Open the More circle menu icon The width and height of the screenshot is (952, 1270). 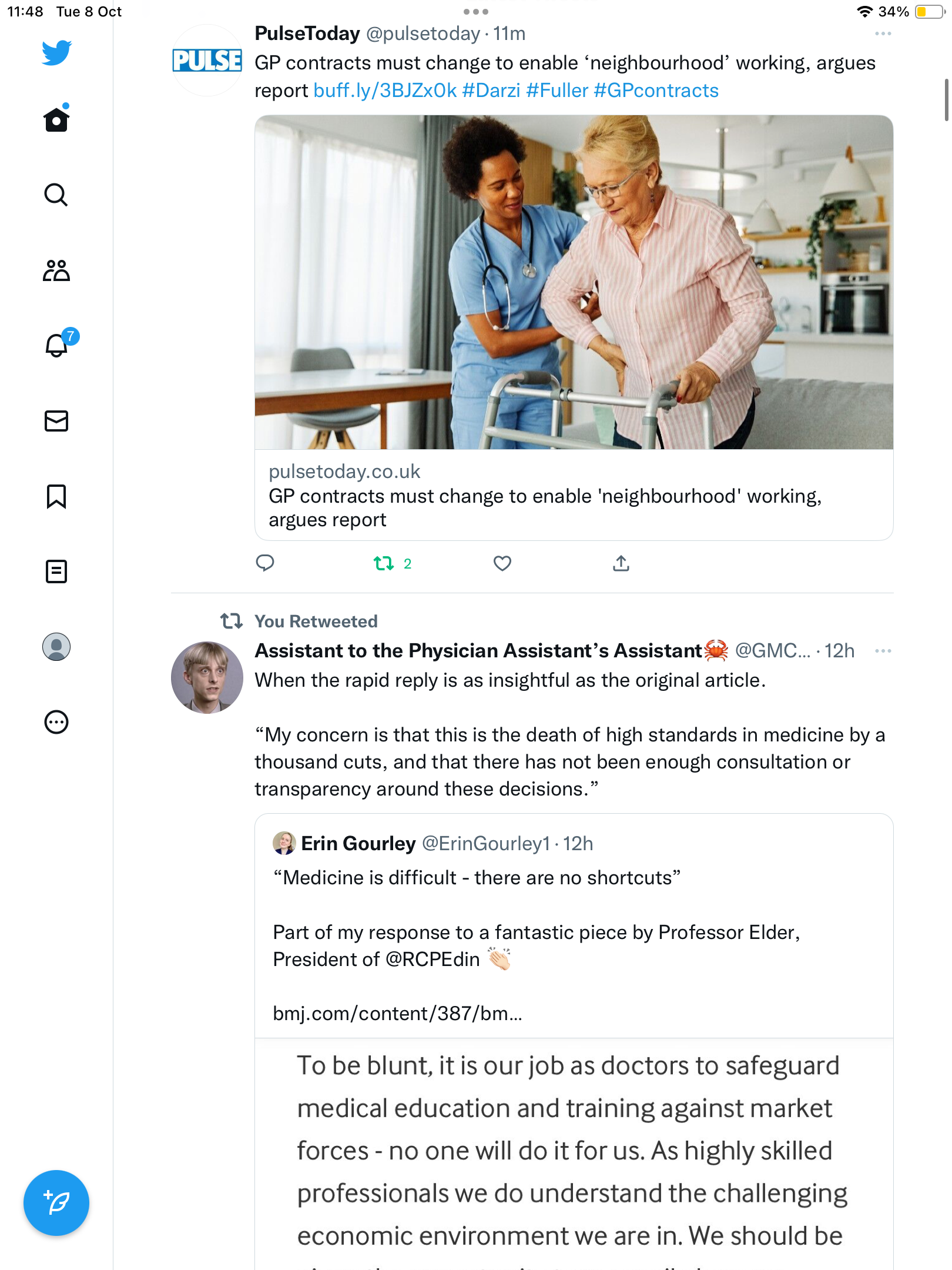point(56,722)
